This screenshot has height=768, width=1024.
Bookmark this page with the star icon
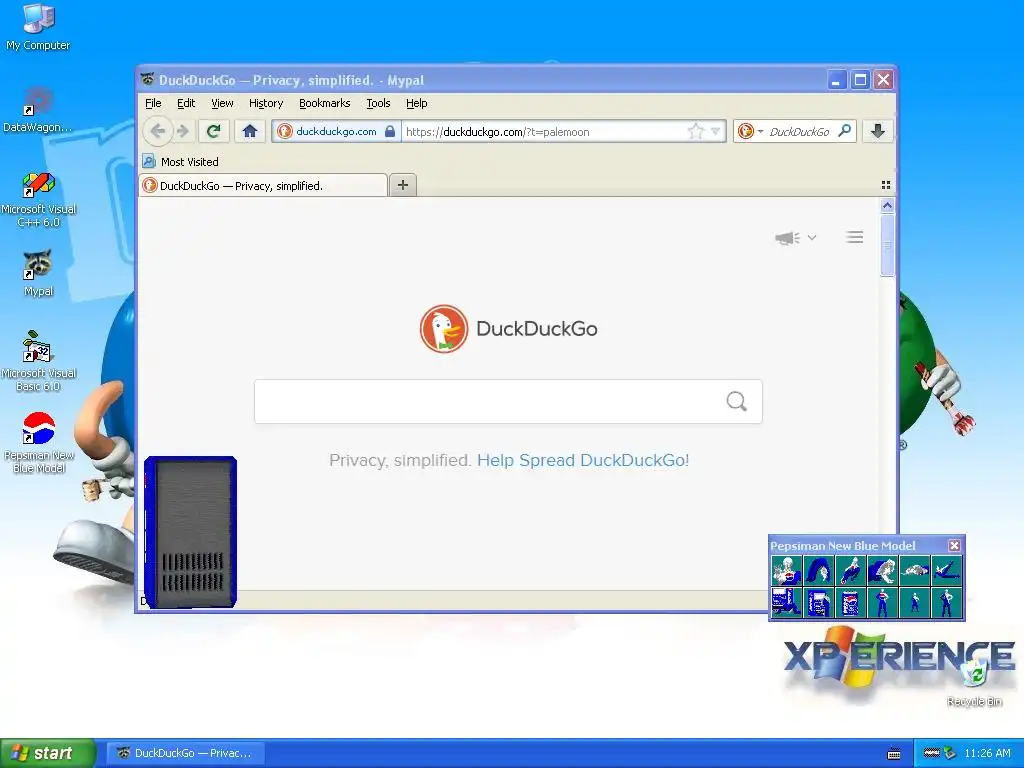696,131
